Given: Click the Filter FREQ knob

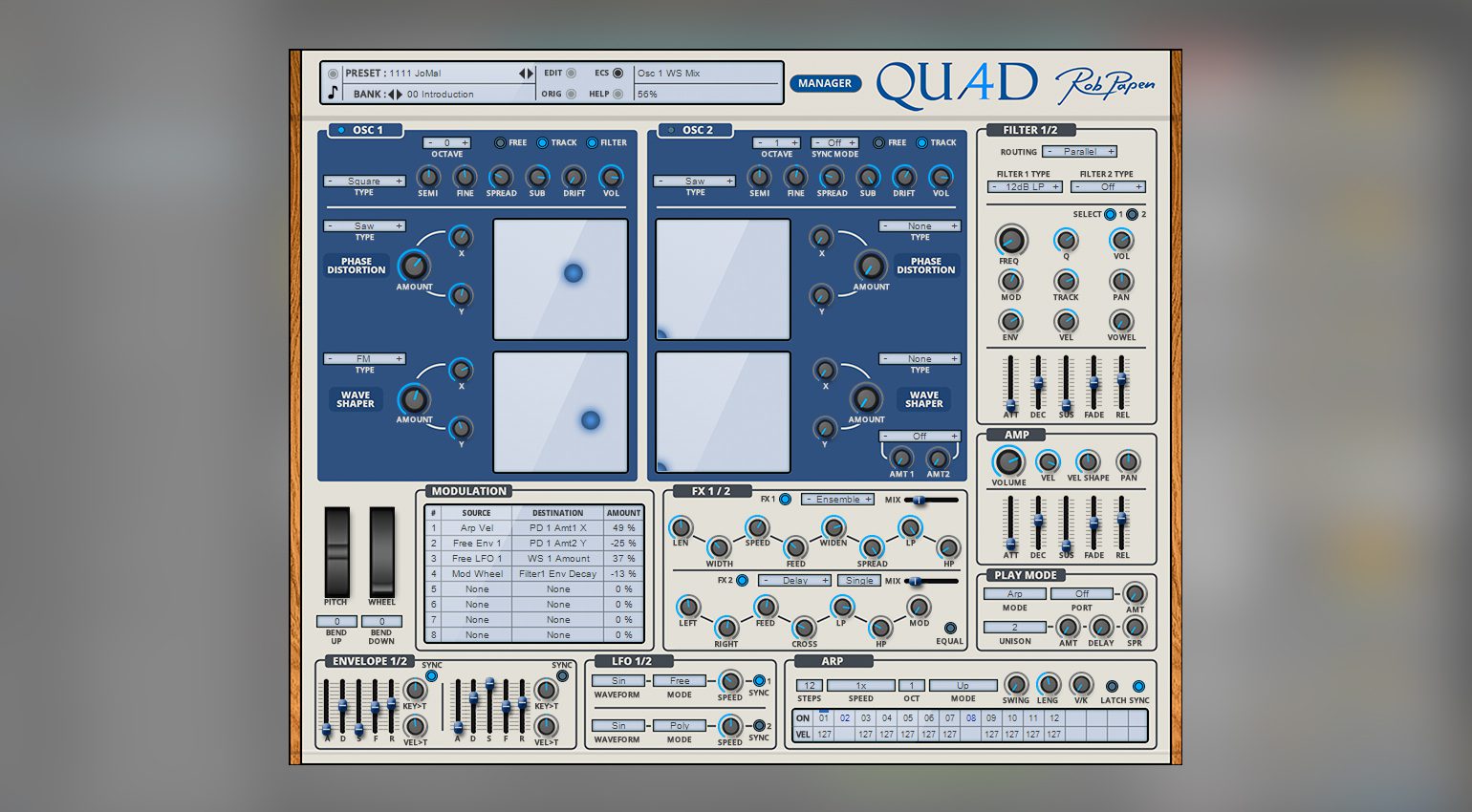Looking at the screenshot, I should pyautogui.click(x=1010, y=240).
